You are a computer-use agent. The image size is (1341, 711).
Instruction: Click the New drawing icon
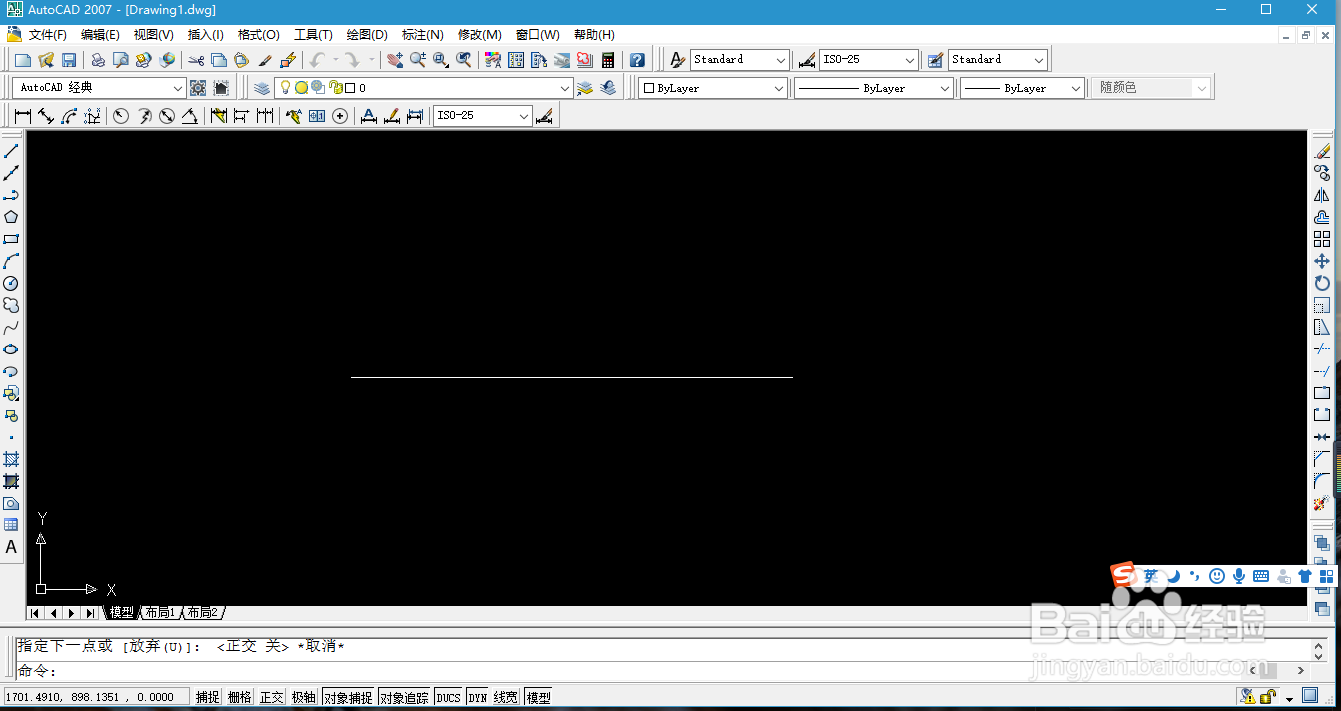tap(24, 60)
